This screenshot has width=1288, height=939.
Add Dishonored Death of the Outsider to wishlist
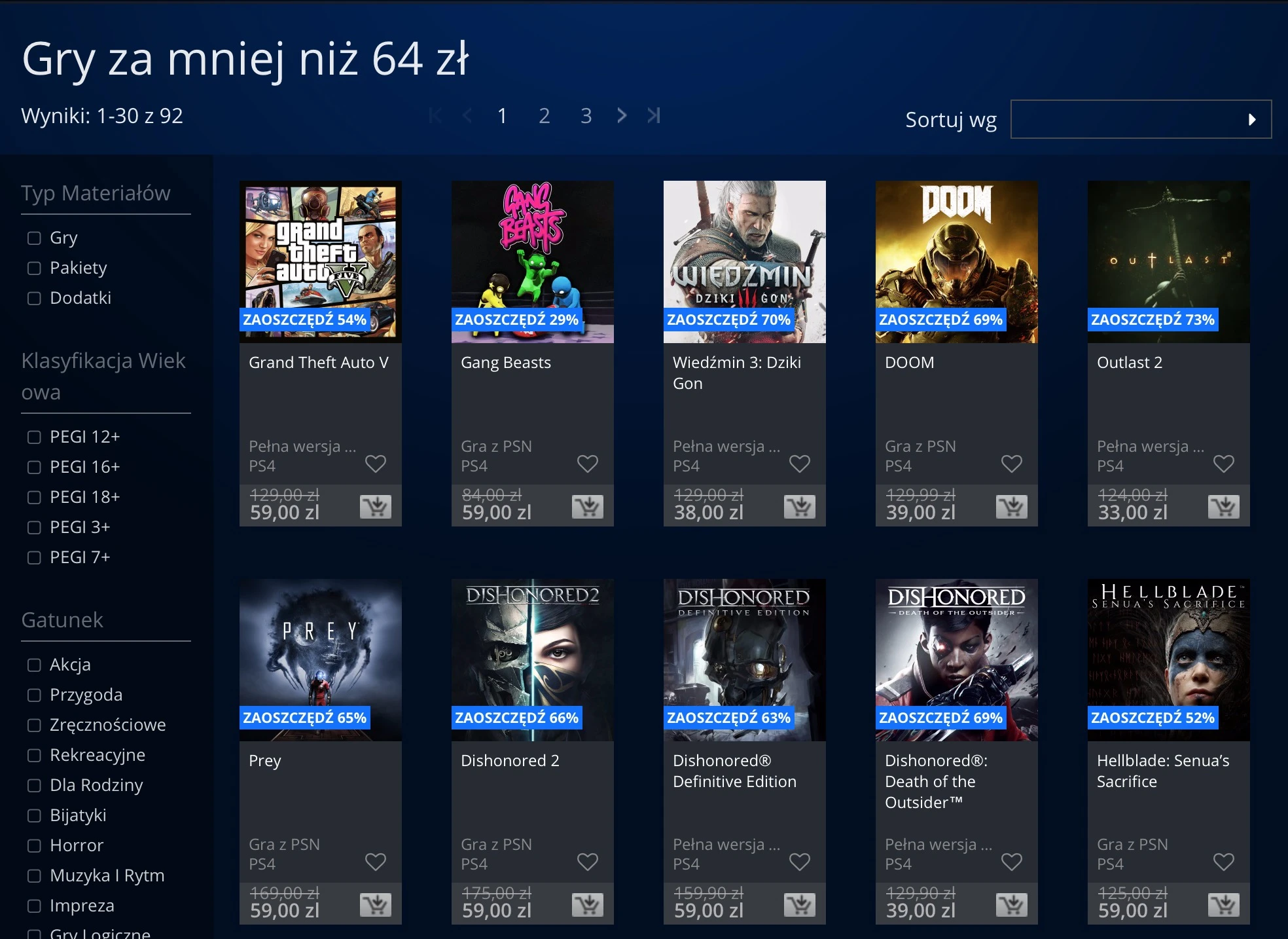point(1012,862)
